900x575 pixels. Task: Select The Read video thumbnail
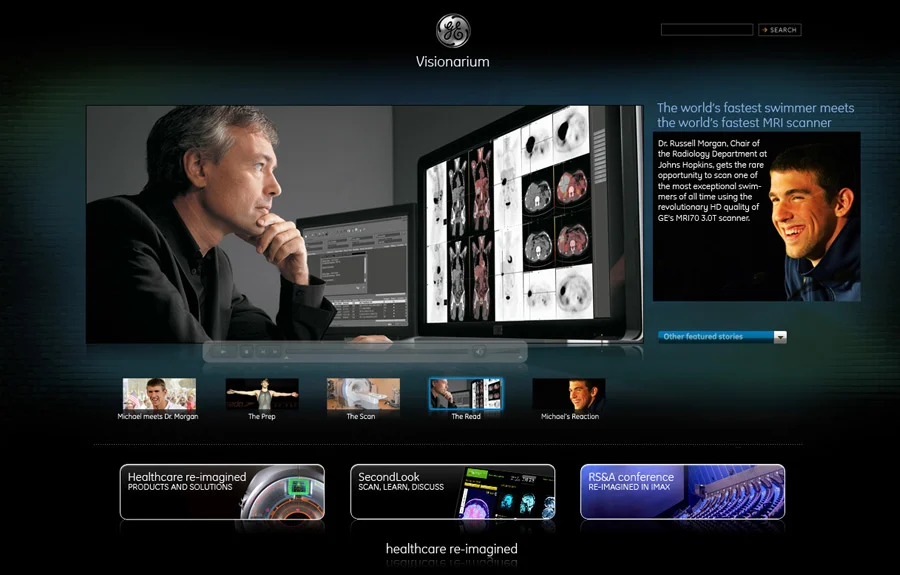tap(466, 394)
